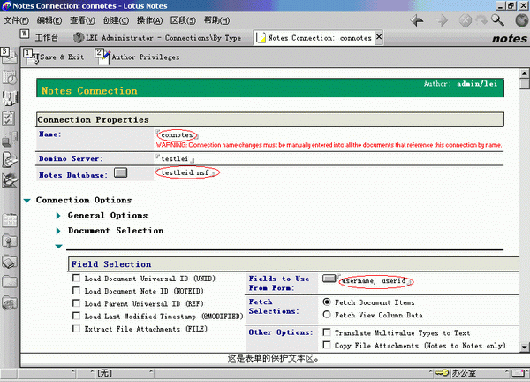Open the 编辑(E) menu

tap(49, 21)
